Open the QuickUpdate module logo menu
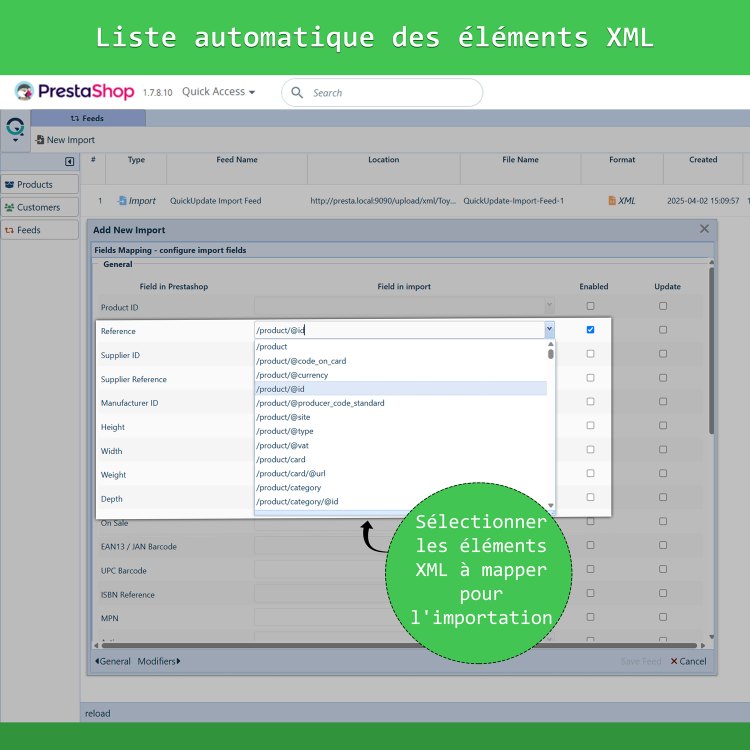750x750 pixels. [x=15, y=130]
